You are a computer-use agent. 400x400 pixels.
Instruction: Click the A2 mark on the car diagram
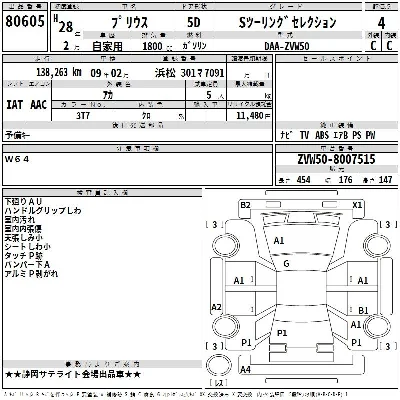[x=216, y=307]
